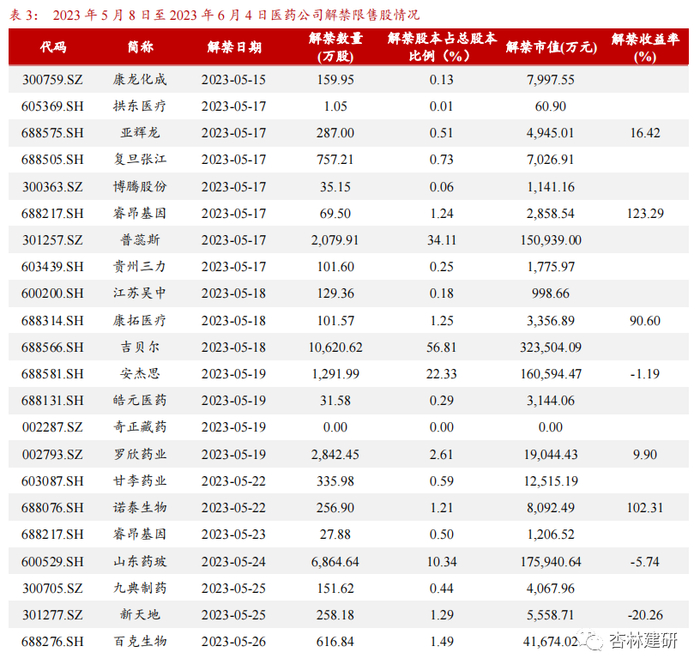700x671 pixels.
Task: Select company name 罗欣药业
Action: [140, 454]
